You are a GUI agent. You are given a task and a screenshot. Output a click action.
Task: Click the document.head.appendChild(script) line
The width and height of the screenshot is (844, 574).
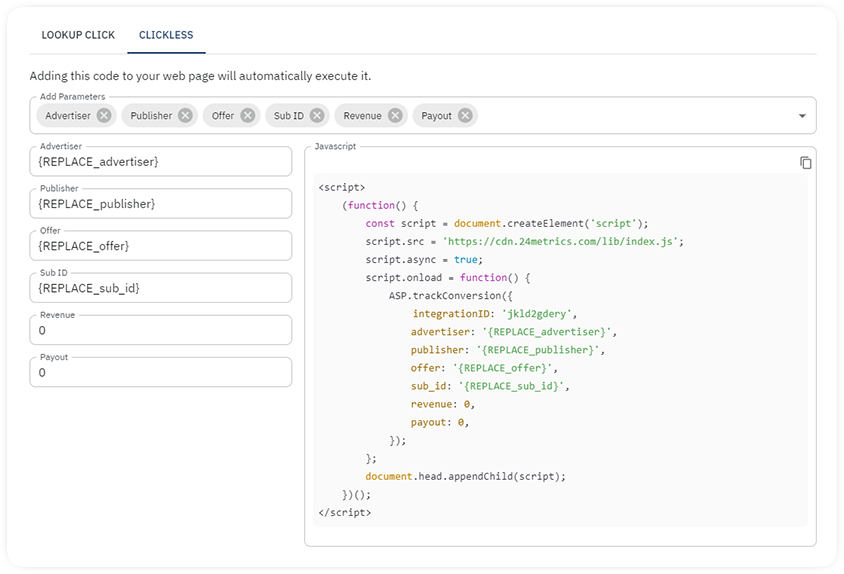coord(466,477)
